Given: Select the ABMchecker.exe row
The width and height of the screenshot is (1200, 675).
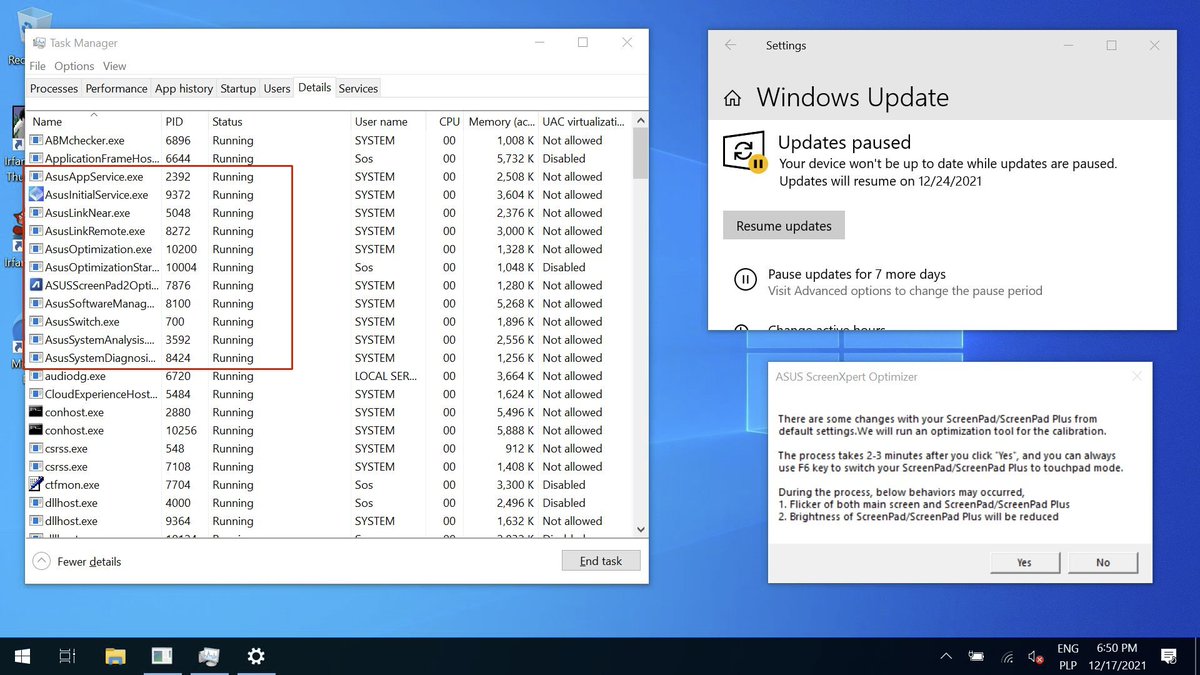Looking at the screenshot, I should [x=329, y=141].
